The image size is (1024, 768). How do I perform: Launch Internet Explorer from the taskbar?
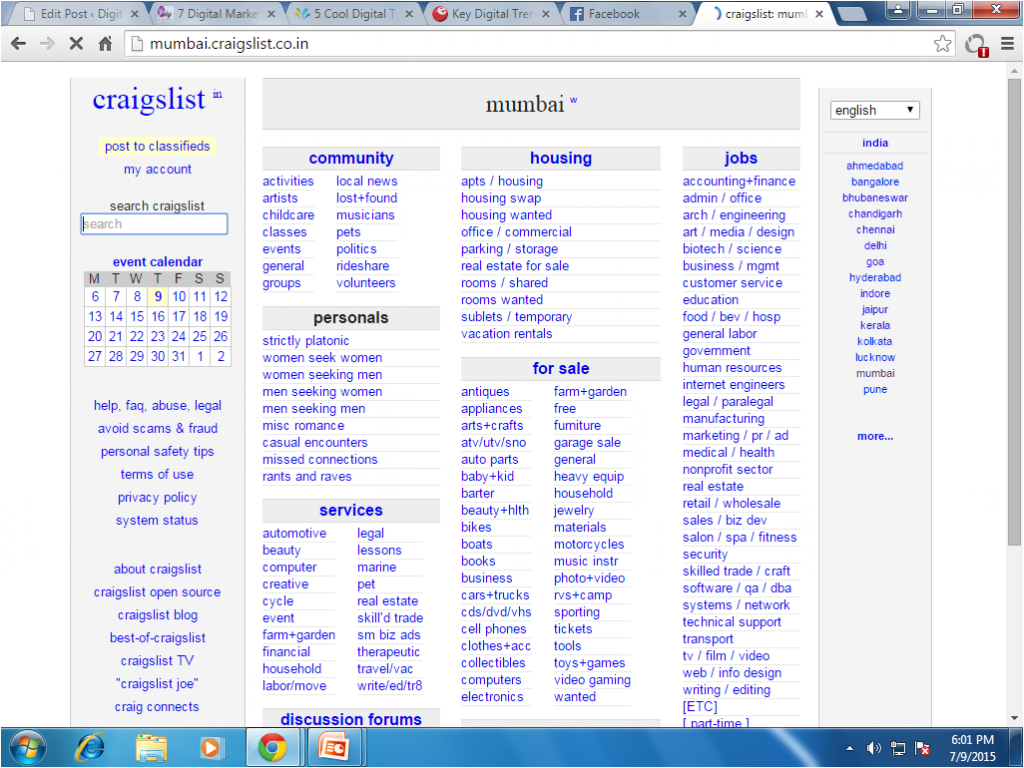91,748
